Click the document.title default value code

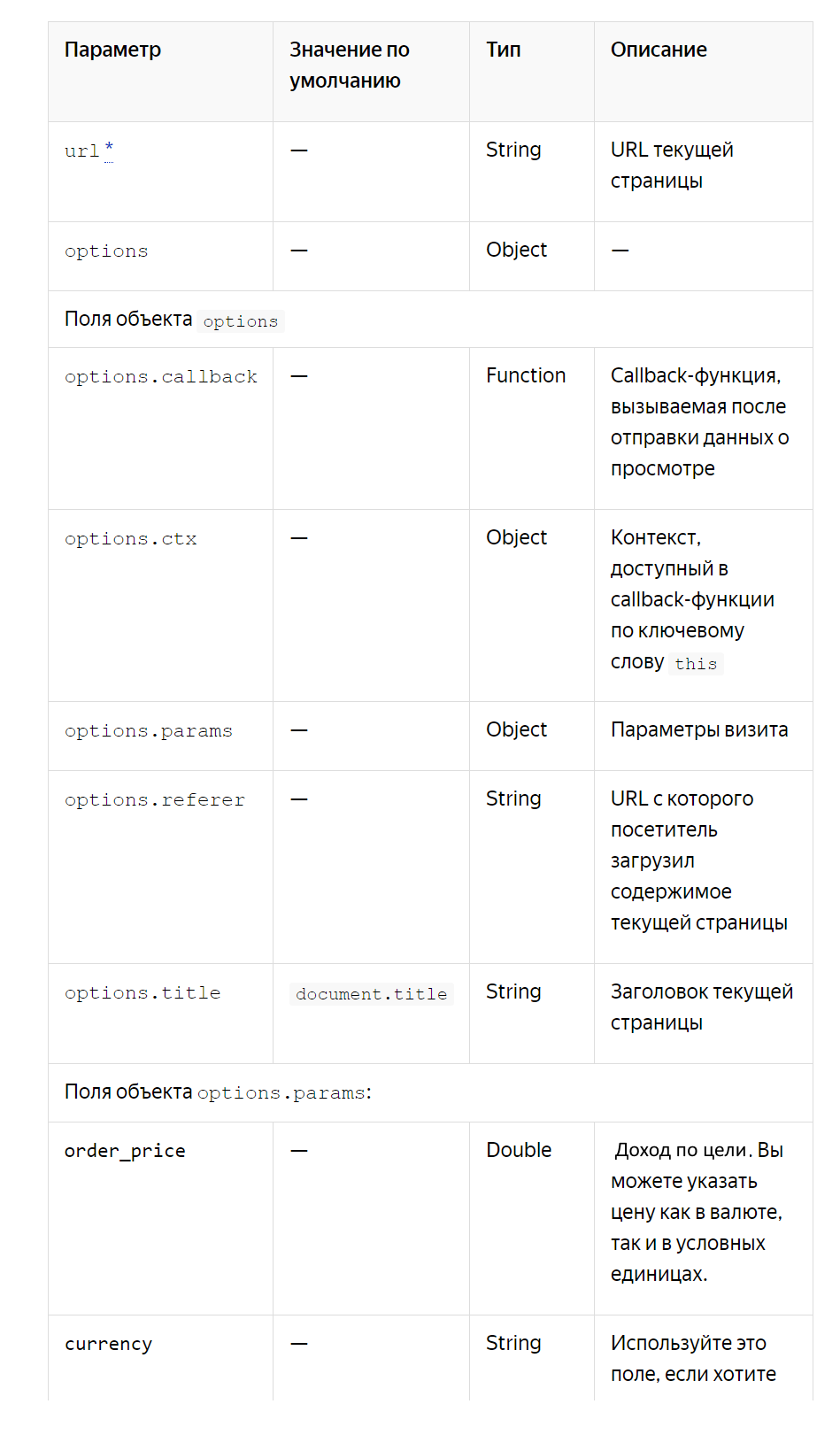372,994
